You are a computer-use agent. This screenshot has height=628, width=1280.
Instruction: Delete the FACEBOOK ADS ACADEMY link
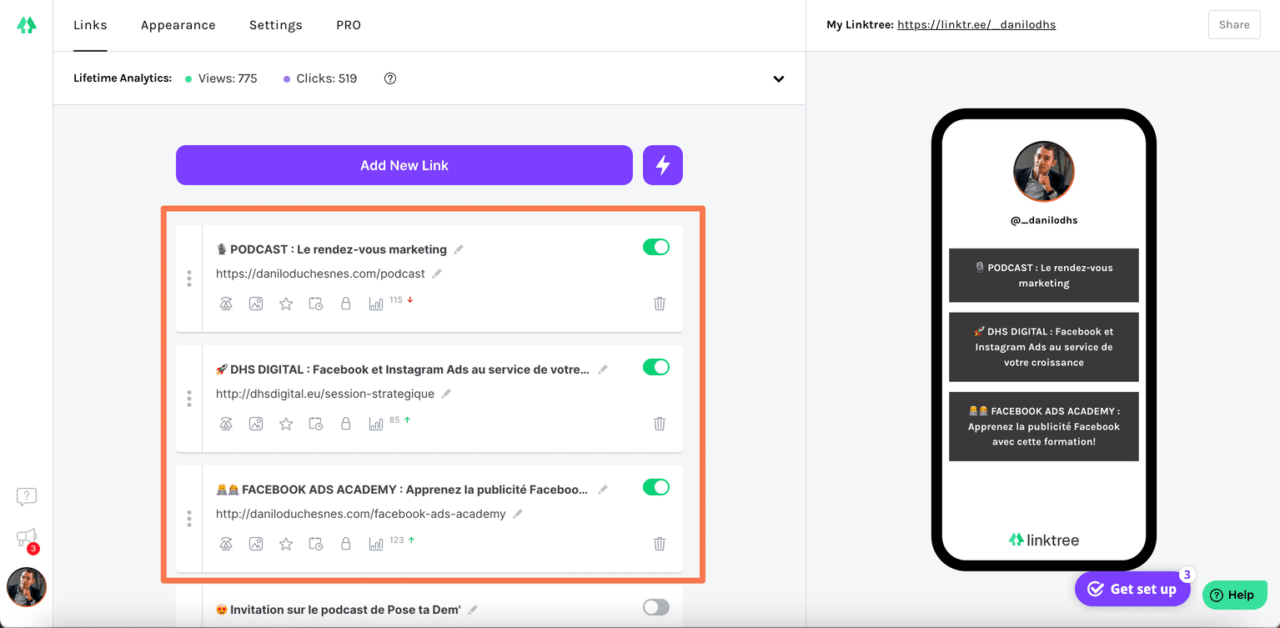click(659, 543)
